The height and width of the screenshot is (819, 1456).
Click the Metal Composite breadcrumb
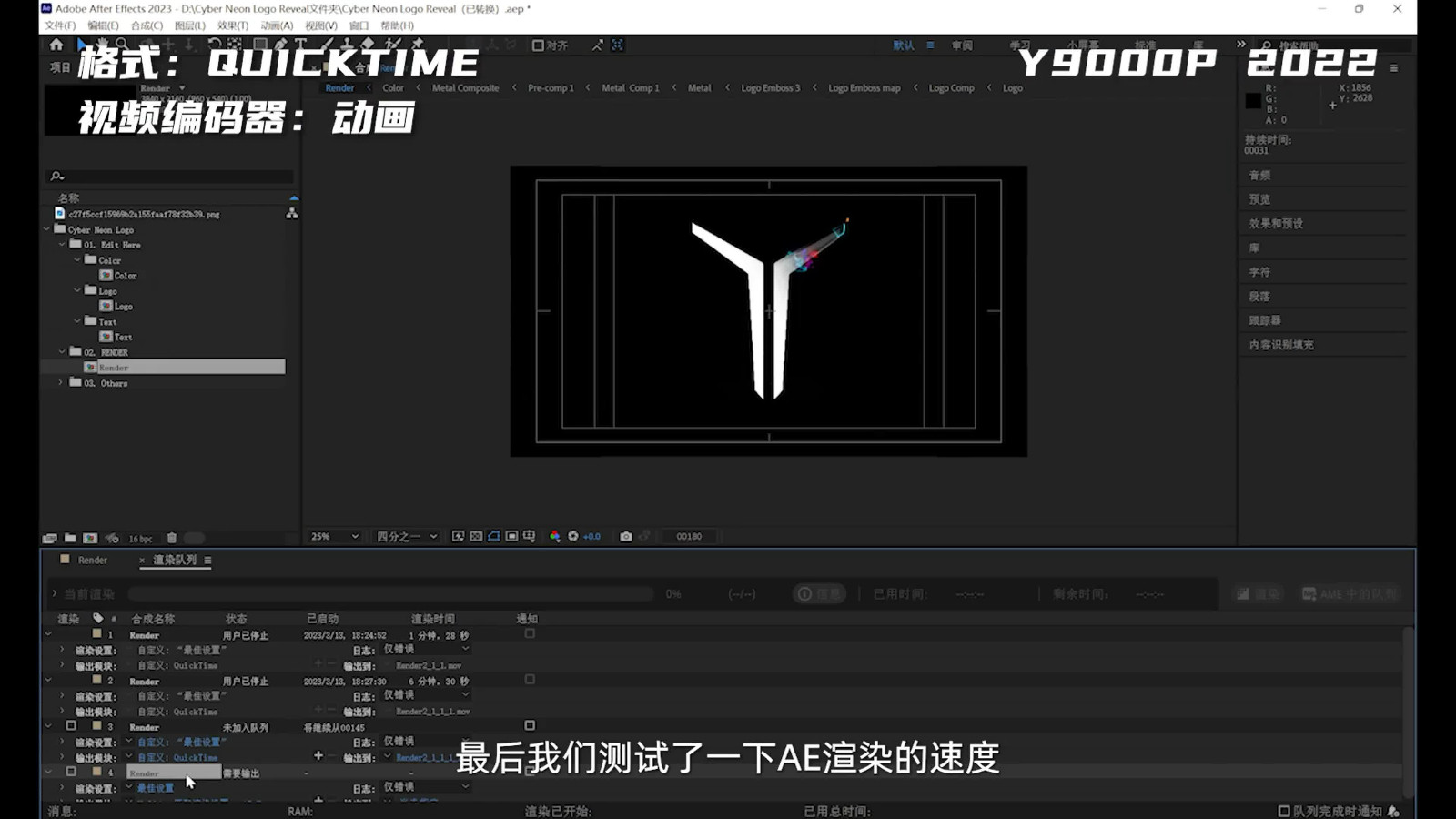465,88
